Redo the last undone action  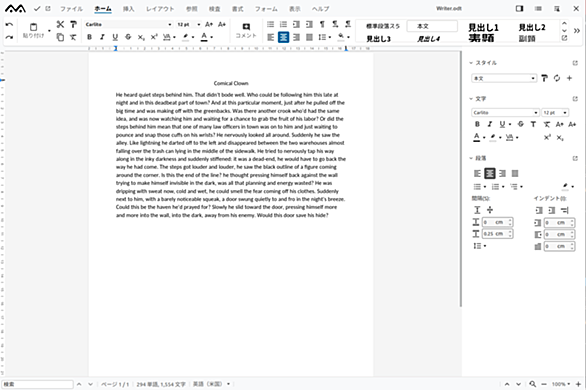click(9, 37)
